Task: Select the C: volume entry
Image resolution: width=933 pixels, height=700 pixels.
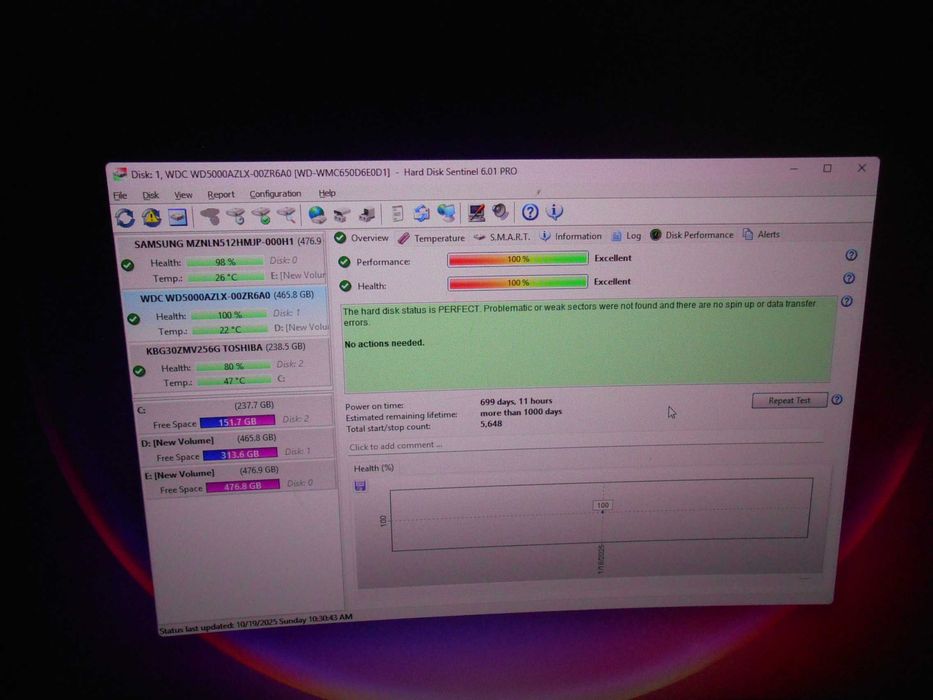Action: click(x=234, y=414)
